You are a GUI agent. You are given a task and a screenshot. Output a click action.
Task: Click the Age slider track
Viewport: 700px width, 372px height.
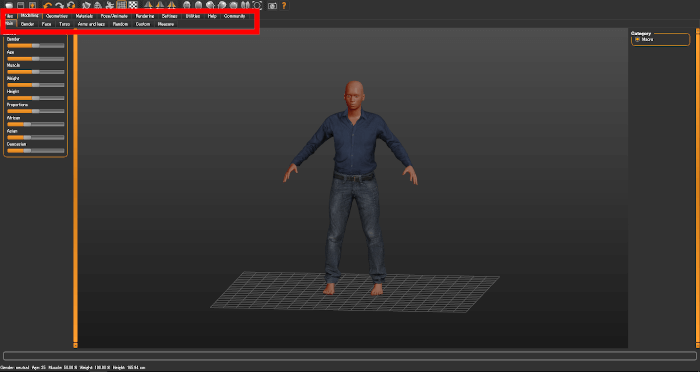pyautogui.click(x=36, y=59)
